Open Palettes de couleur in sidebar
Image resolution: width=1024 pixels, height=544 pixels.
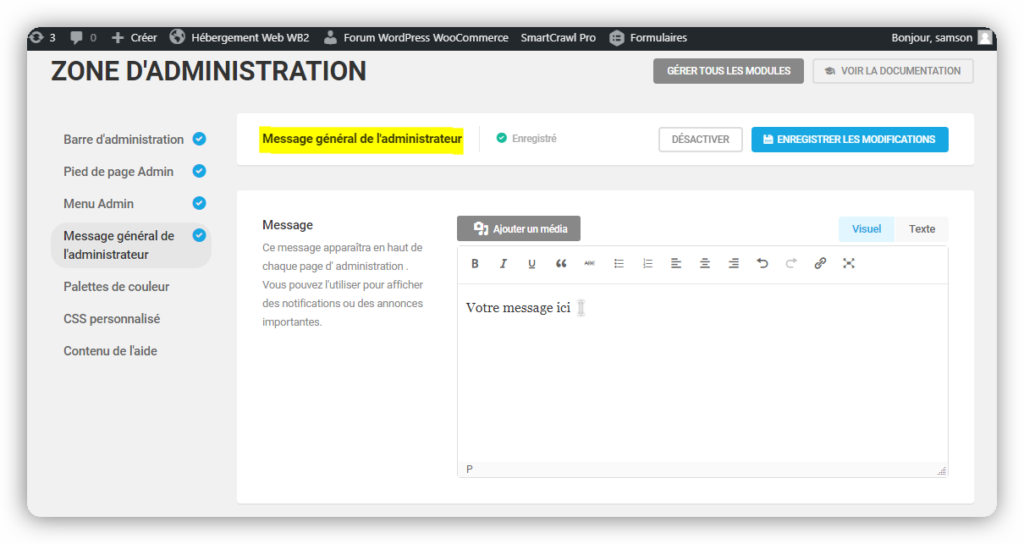coord(116,287)
